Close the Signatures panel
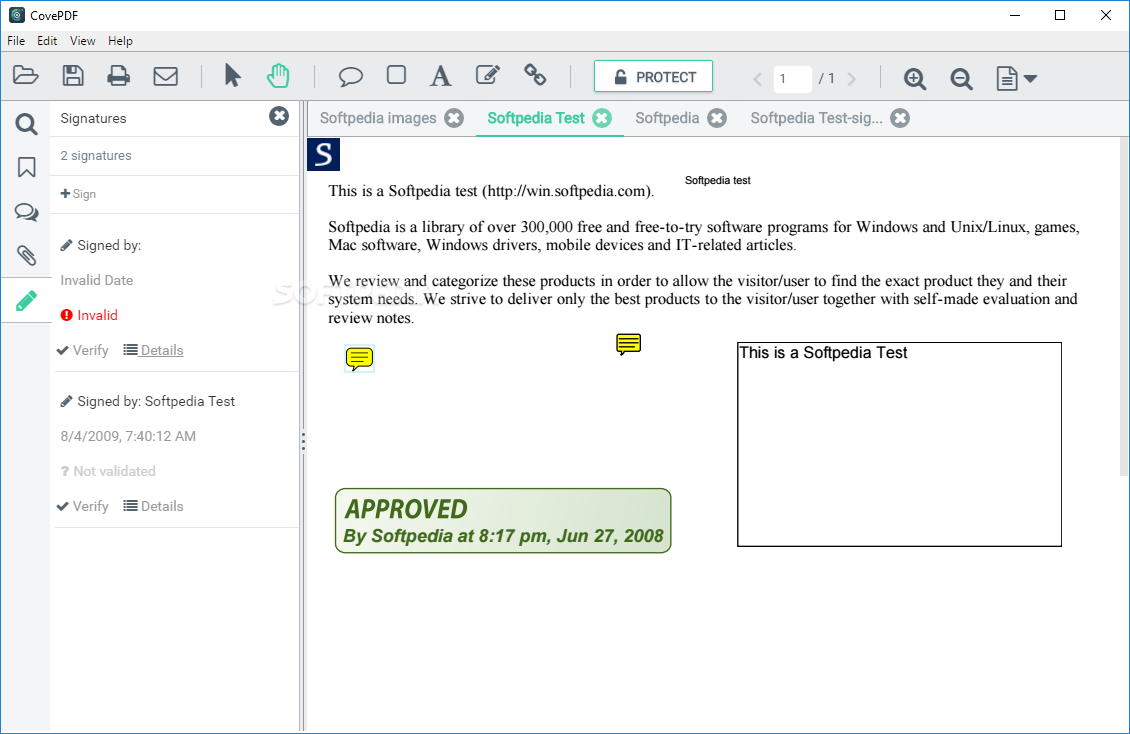Image resolution: width=1130 pixels, height=734 pixels. click(x=279, y=116)
